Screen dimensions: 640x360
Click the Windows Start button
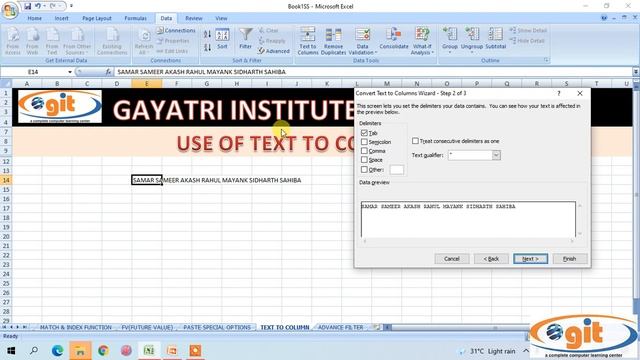[11, 351]
